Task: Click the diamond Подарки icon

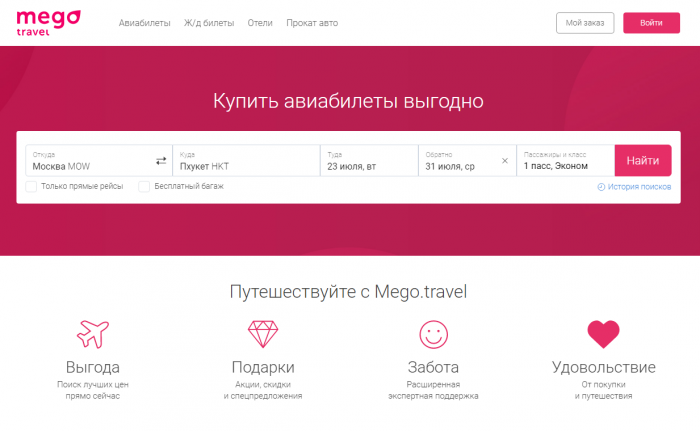Action: 263,334
